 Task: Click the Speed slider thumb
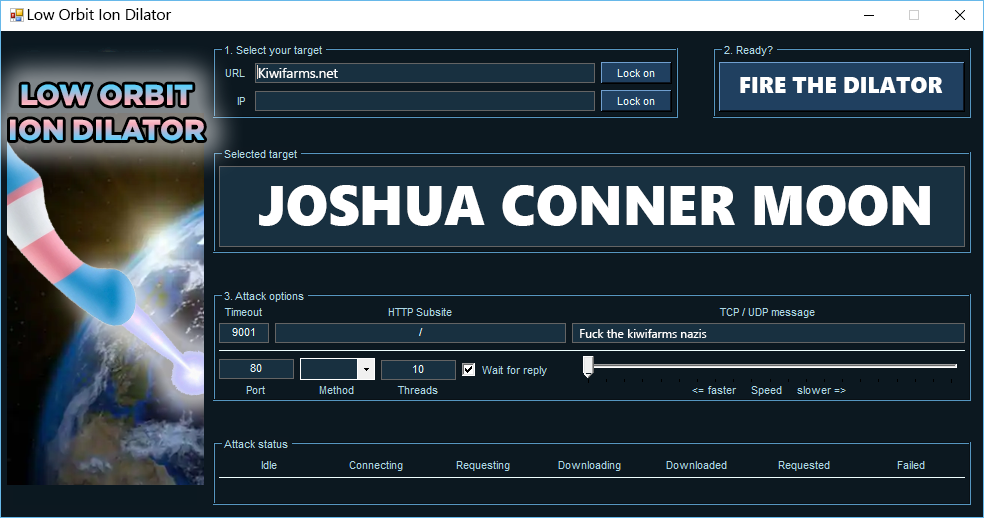point(588,367)
